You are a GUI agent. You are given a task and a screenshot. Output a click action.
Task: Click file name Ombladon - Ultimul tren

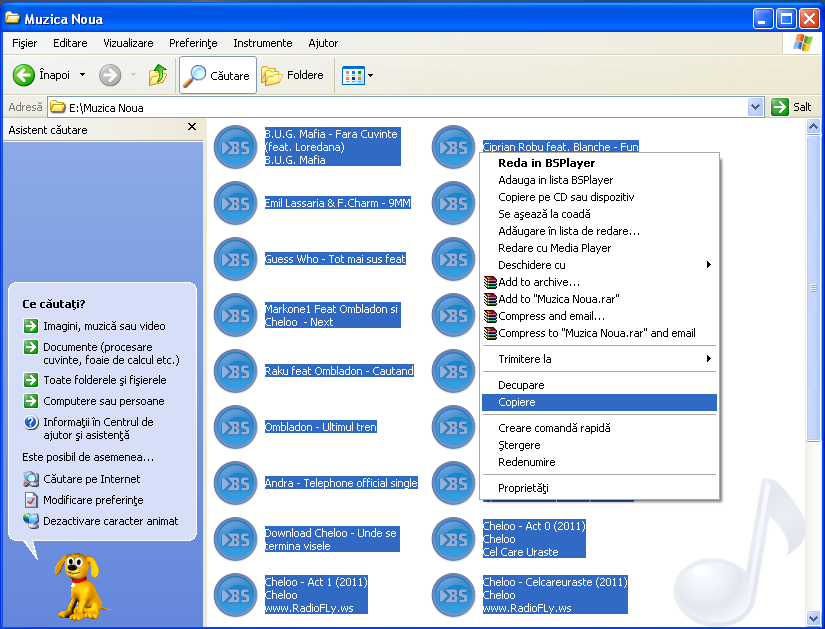[320, 427]
